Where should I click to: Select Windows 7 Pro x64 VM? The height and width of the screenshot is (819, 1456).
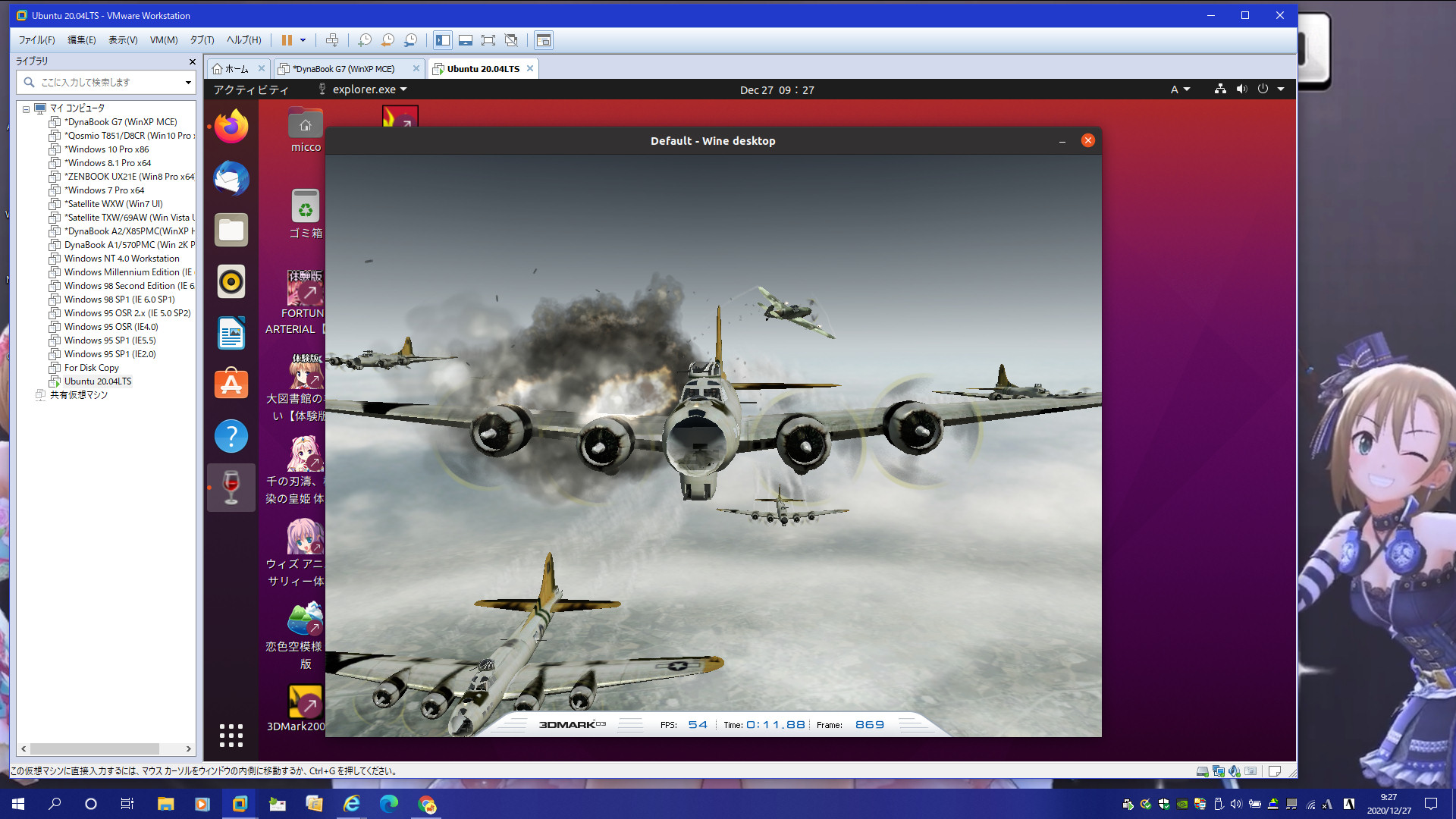point(104,190)
